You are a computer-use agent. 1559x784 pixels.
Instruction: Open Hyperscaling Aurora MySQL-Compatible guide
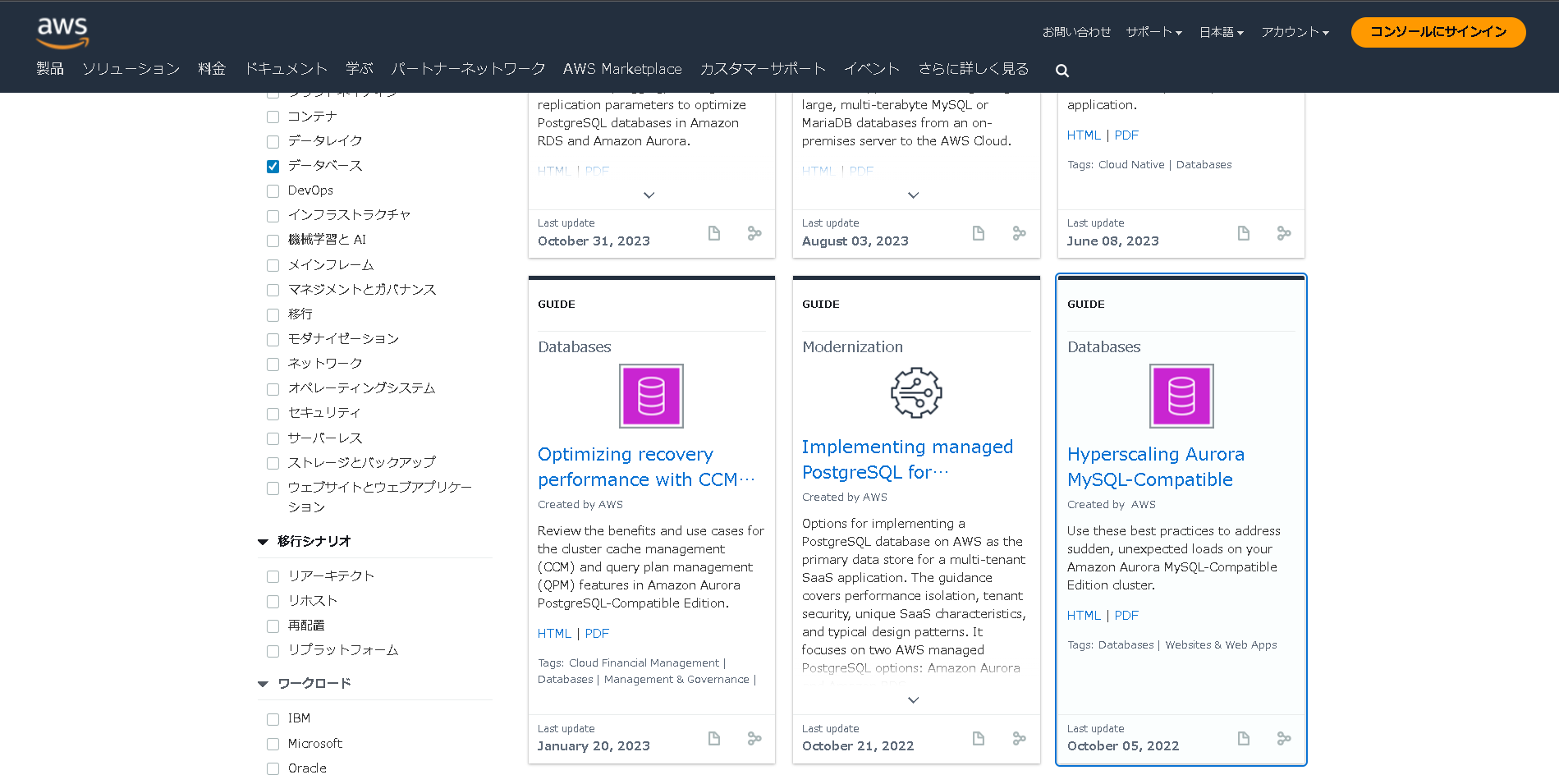(x=1156, y=466)
